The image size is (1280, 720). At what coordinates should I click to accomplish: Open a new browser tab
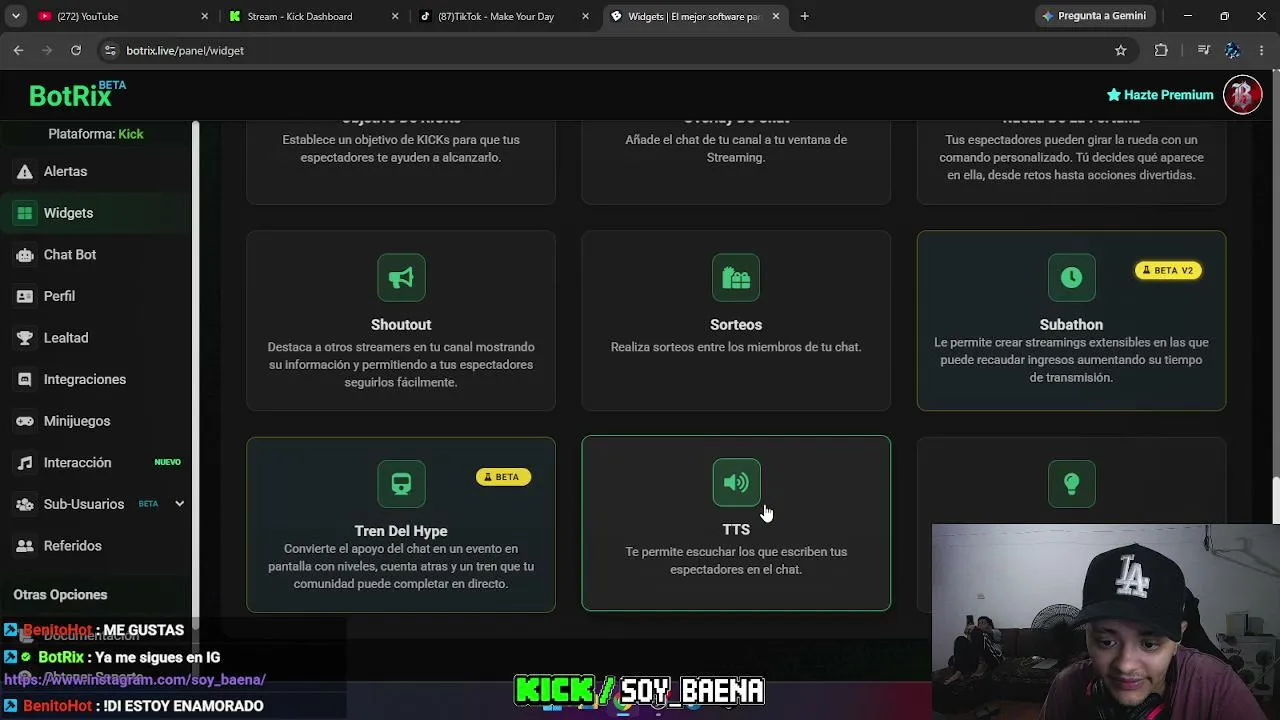(804, 16)
